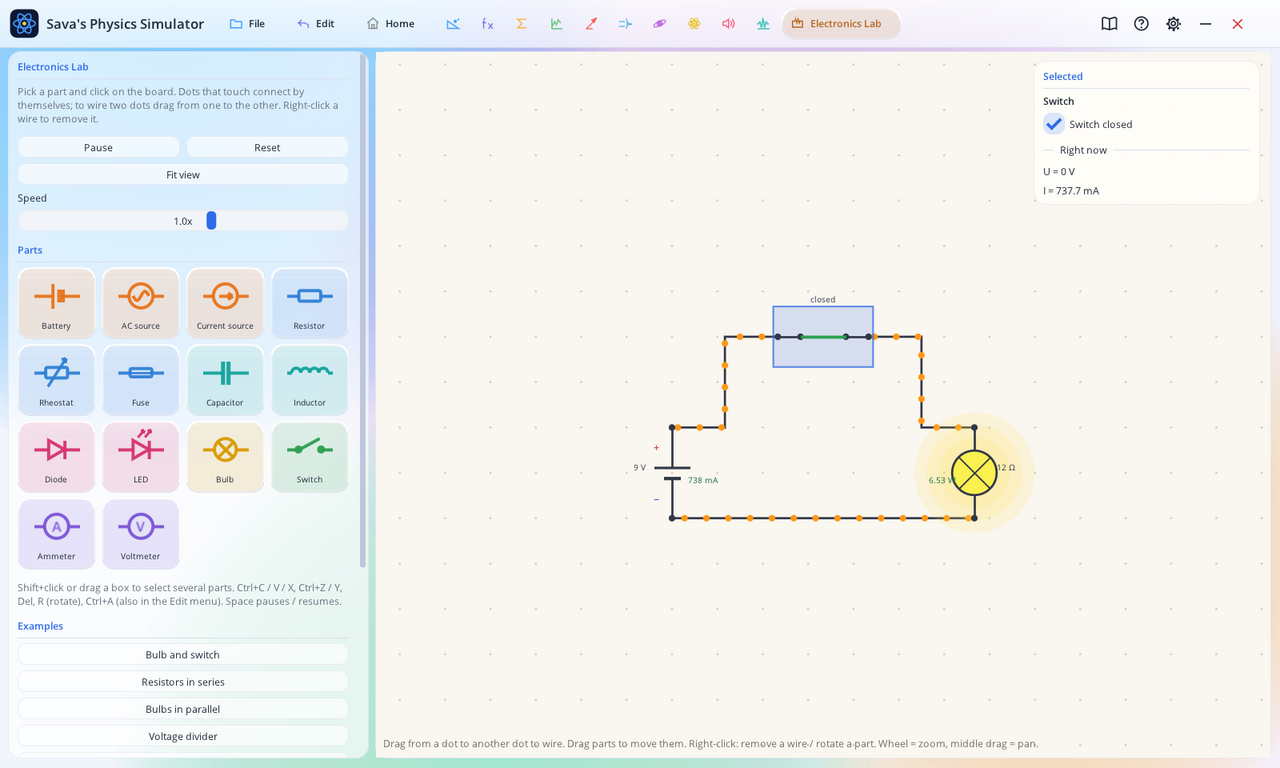The height and width of the screenshot is (768, 1280).
Task: Click the 'closed' label above the switch
Action: coord(823,299)
